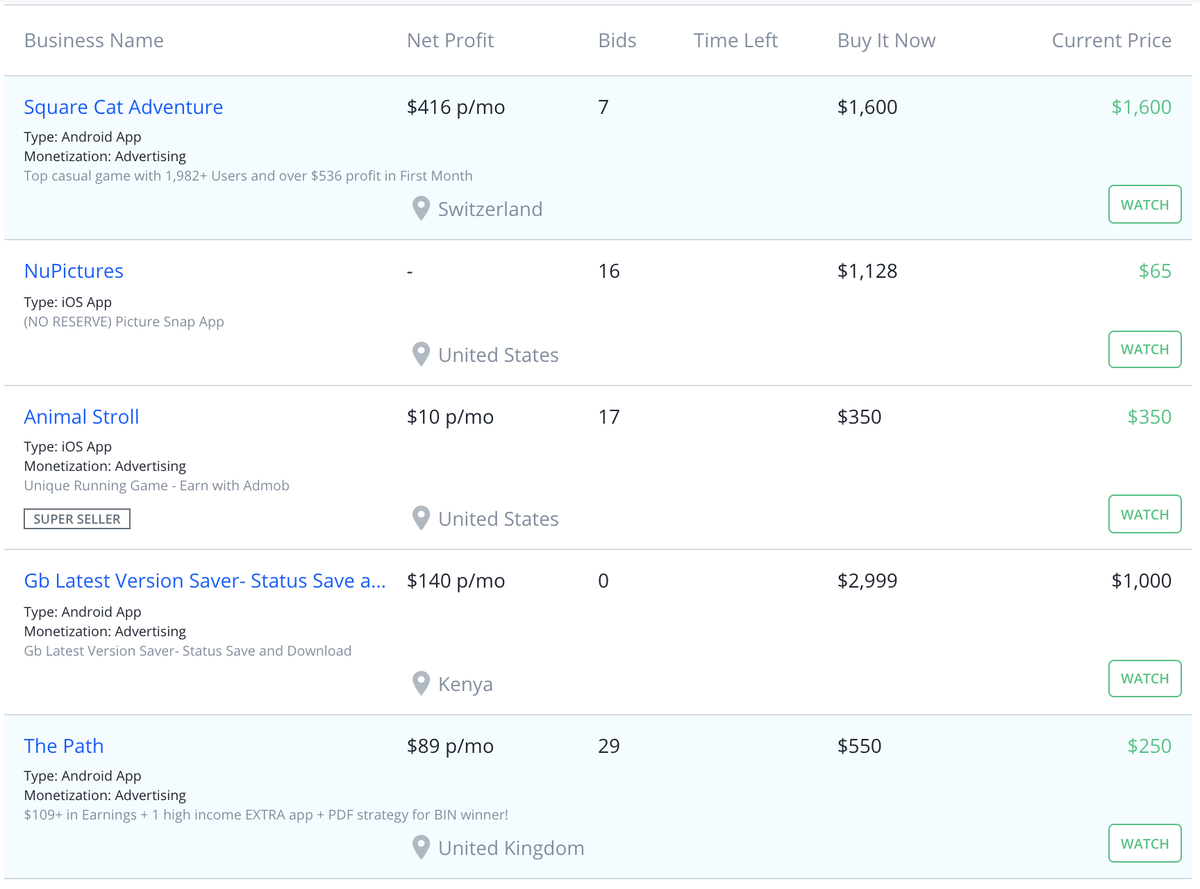Click the location pin next to Kenya
The width and height of the screenshot is (1200, 889).
[x=421, y=684]
